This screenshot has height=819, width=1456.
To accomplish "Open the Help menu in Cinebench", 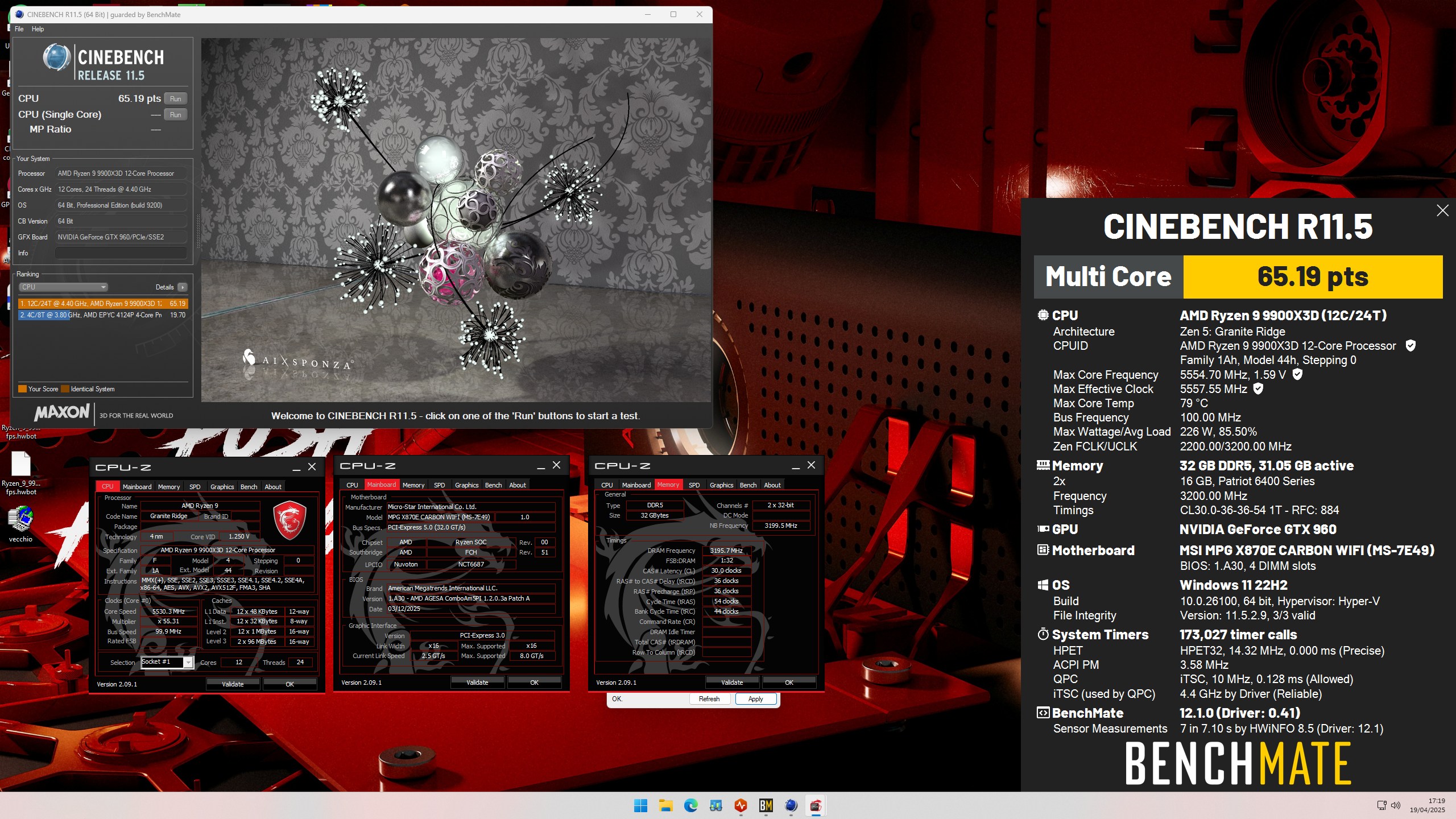I will pyautogui.click(x=38, y=29).
